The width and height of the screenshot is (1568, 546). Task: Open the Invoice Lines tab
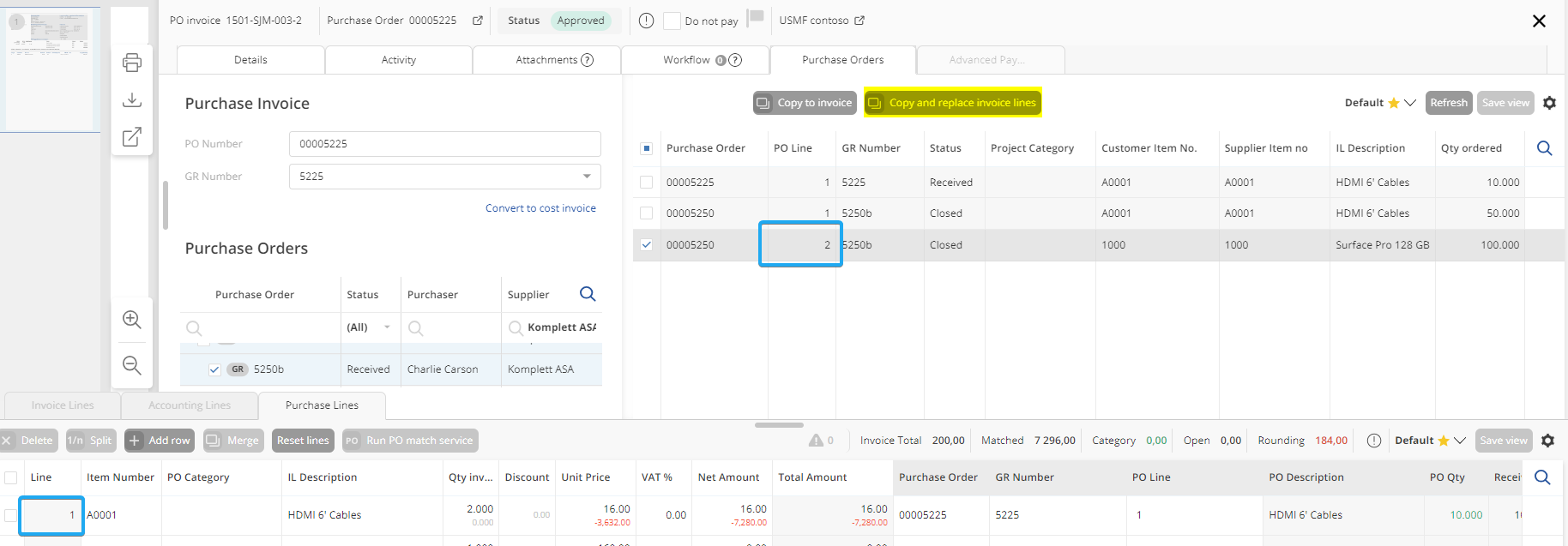[x=63, y=405]
